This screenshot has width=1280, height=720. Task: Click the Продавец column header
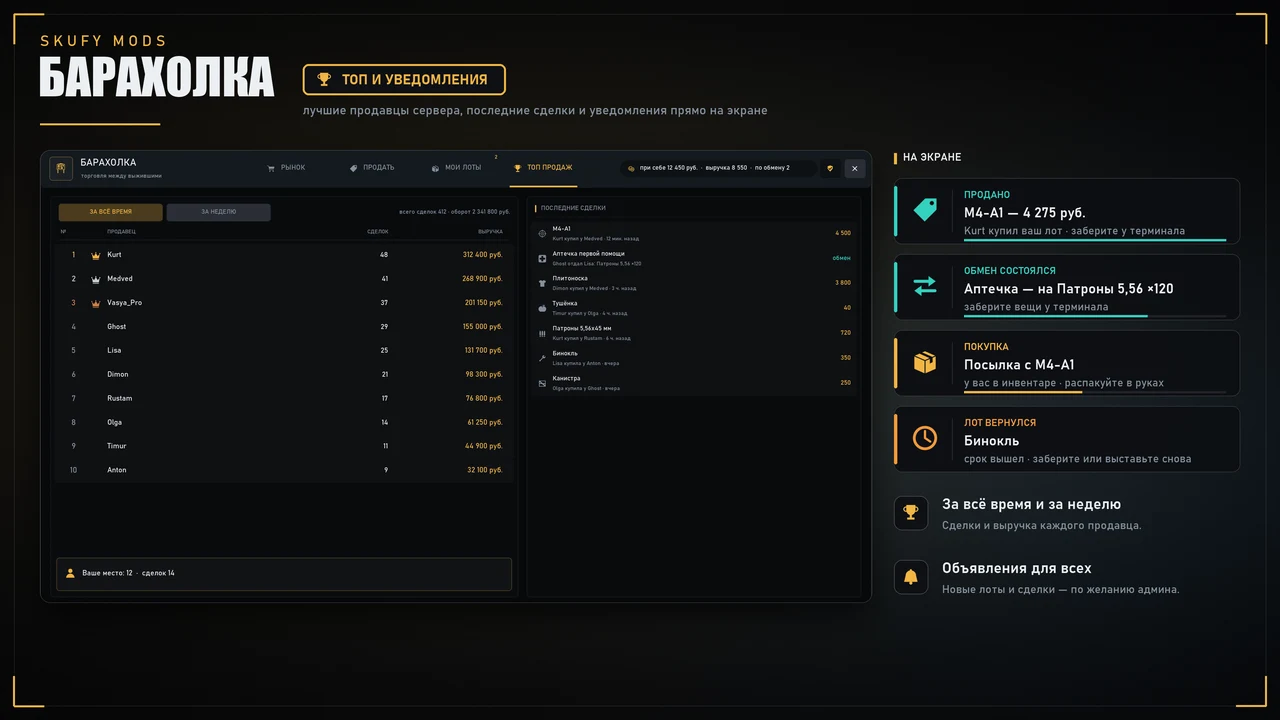point(122,232)
